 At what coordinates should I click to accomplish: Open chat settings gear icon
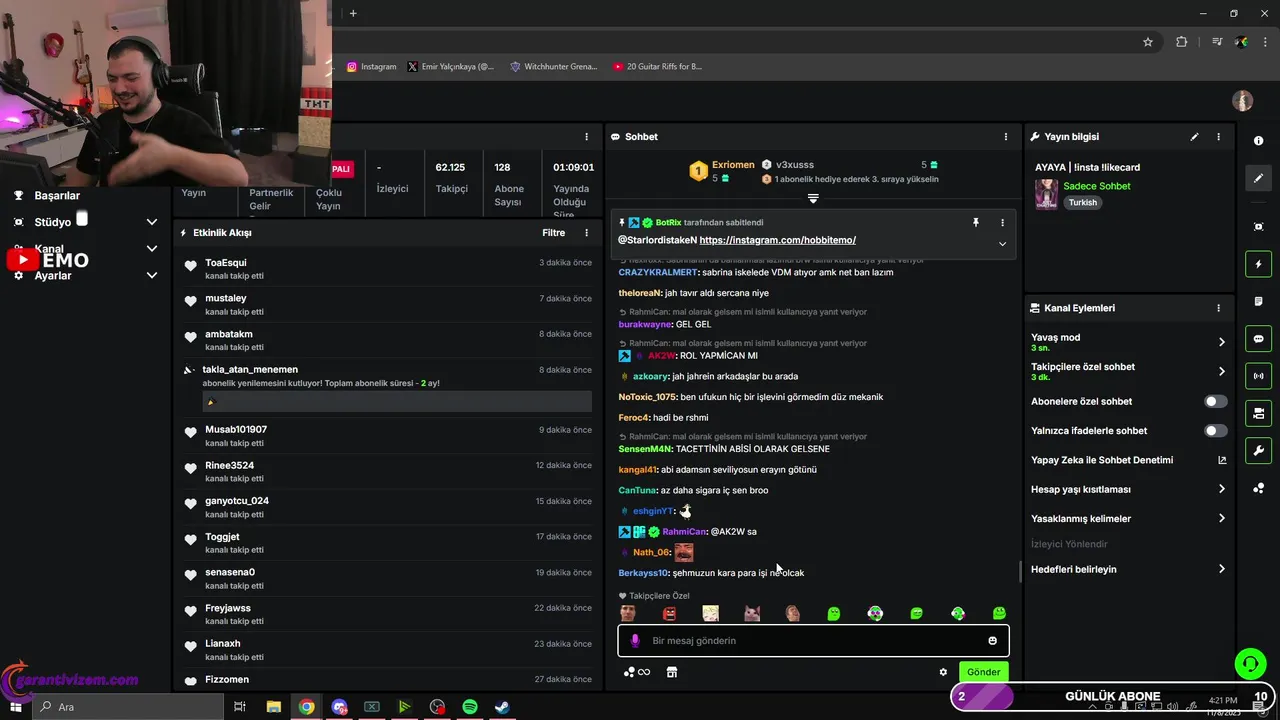(x=943, y=672)
